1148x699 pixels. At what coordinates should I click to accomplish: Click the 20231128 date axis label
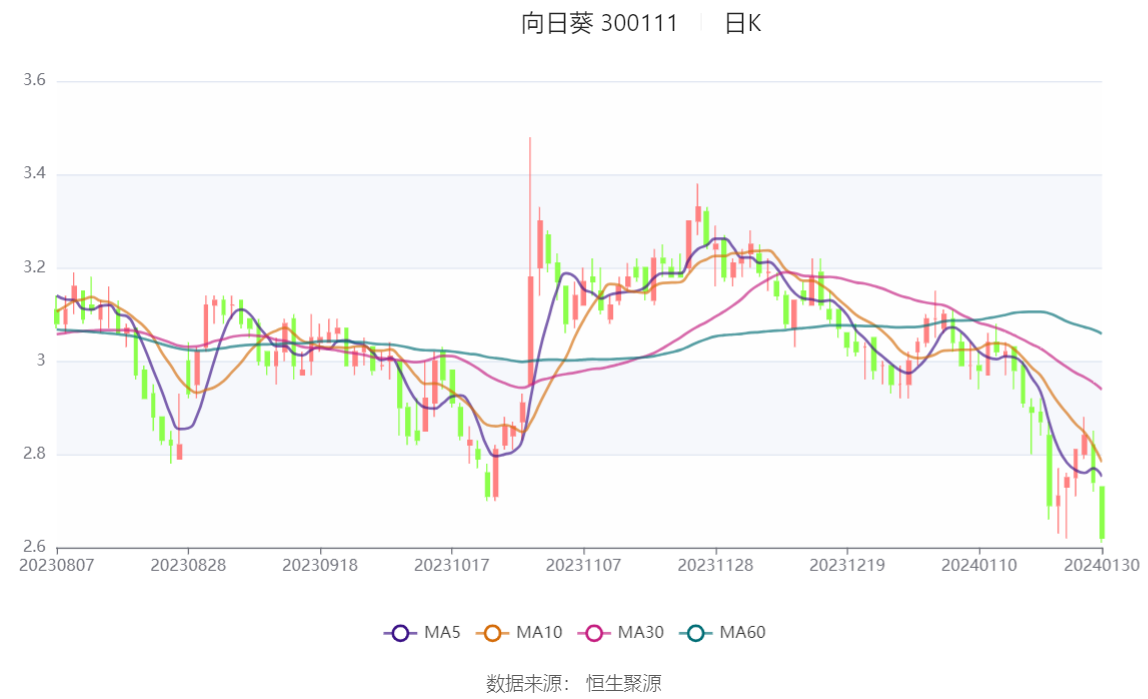(x=715, y=565)
